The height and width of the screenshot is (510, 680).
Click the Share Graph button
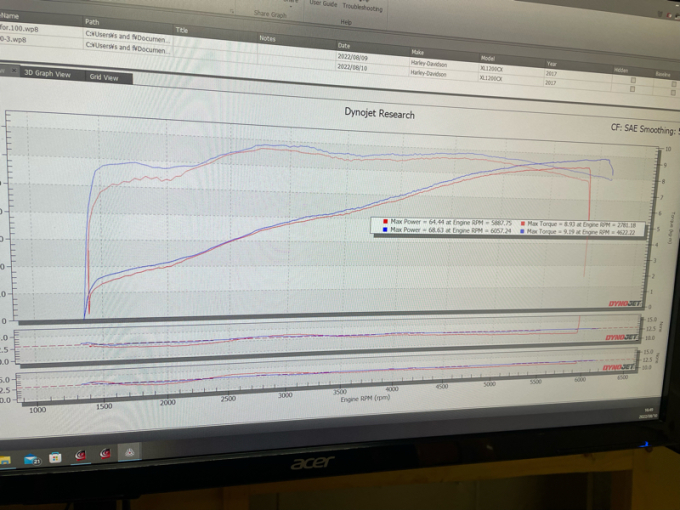pyautogui.click(x=270, y=14)
